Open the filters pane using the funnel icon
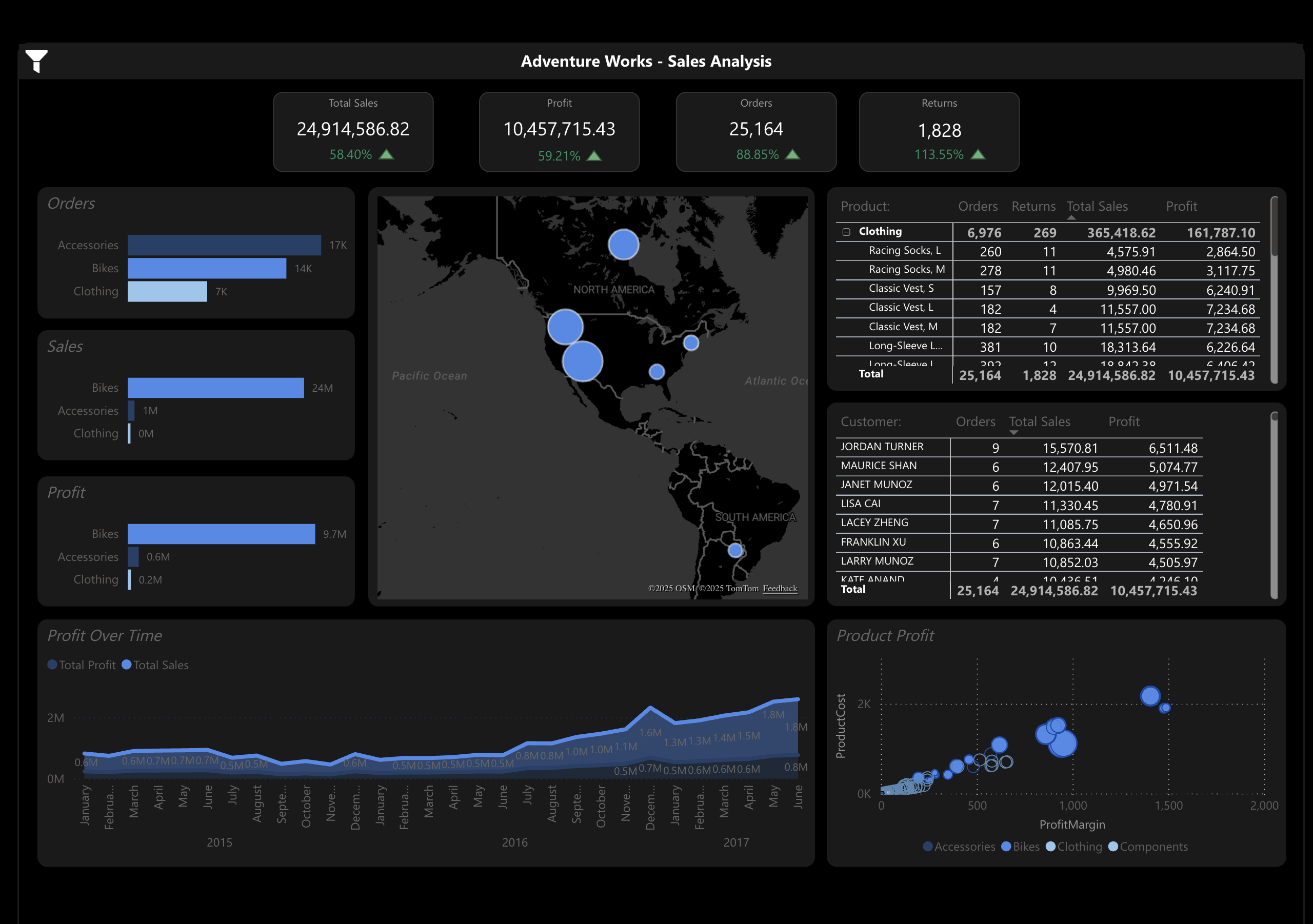1313x924 pixels. (x=37, y=61)
